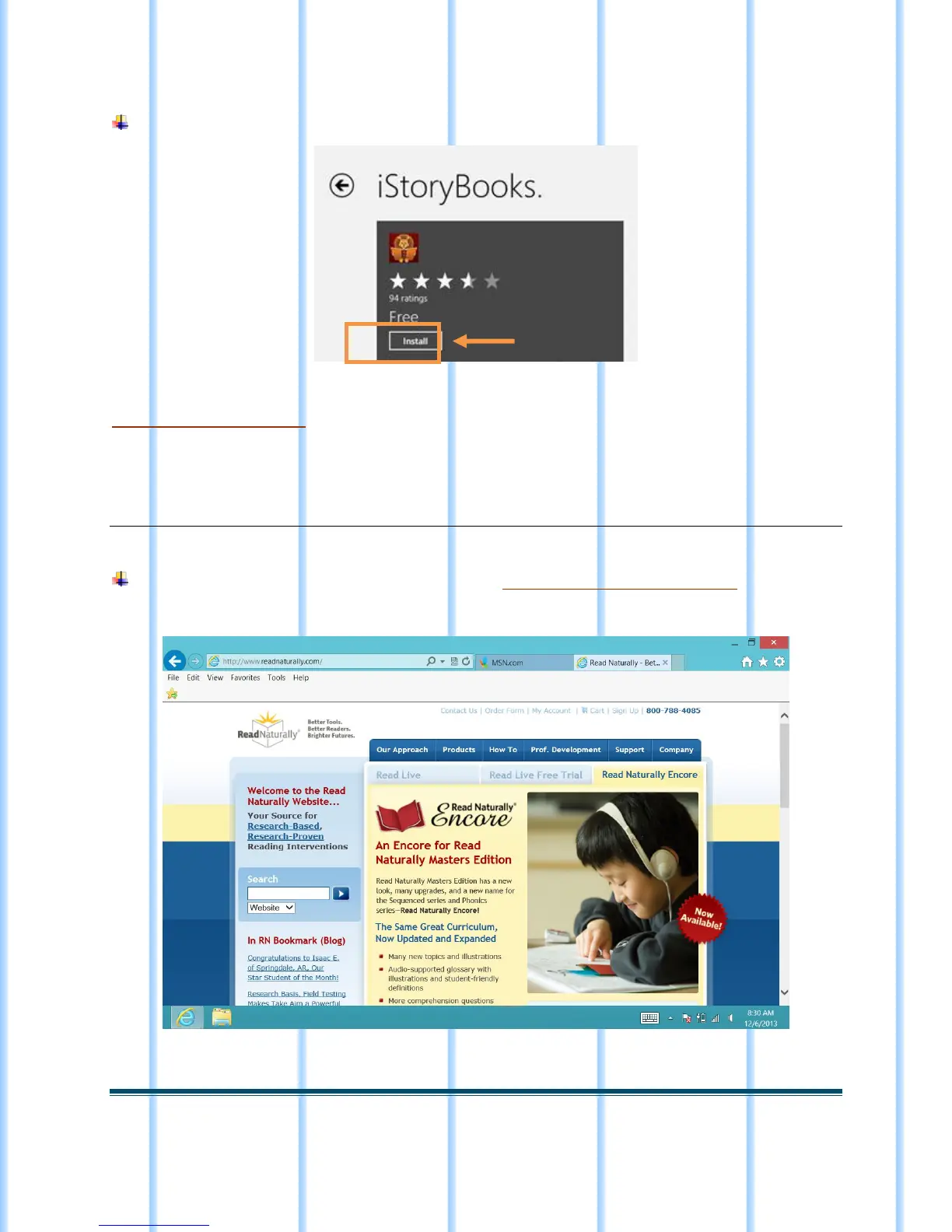Close the Read Naturally browser tab
Image resolution: width=952 pixels, height=1232 pixels.
665,663
